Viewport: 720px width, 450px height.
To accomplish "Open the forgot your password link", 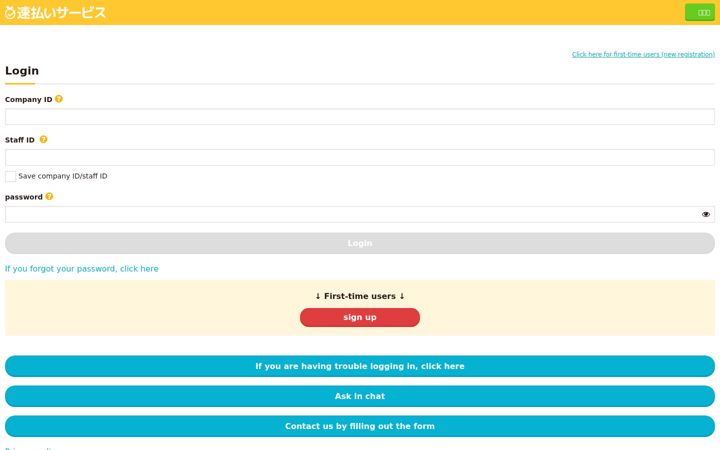I will [82, 269].
